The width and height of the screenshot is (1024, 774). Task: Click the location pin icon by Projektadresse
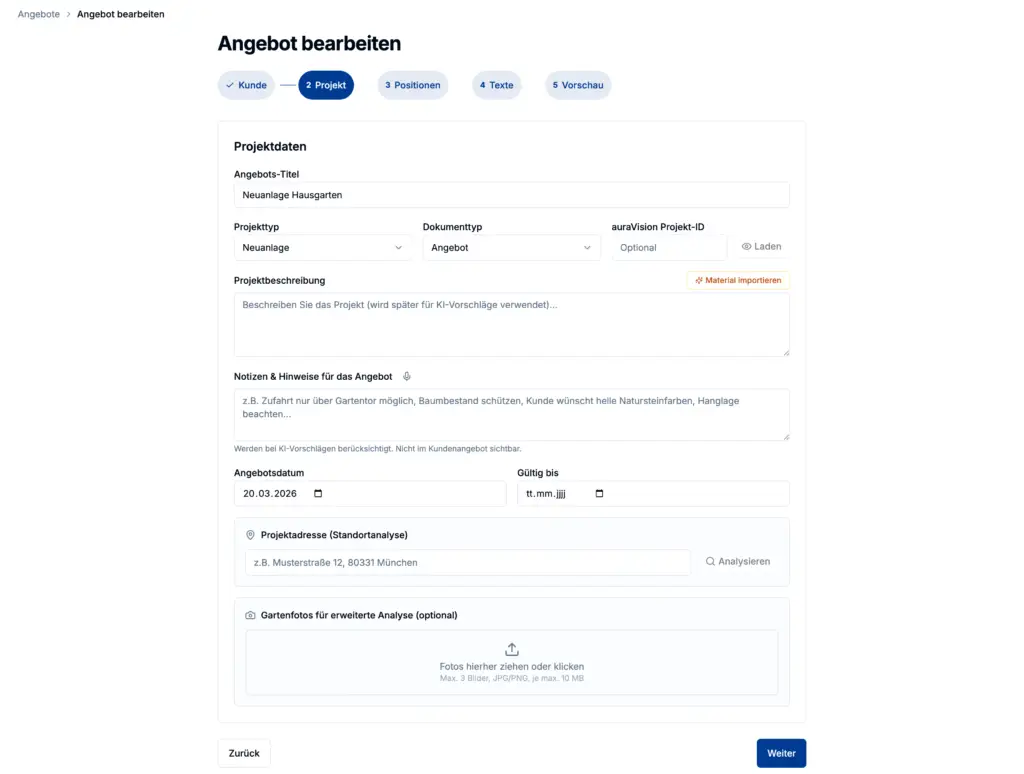pyautogui.click(x=250, y=535)
